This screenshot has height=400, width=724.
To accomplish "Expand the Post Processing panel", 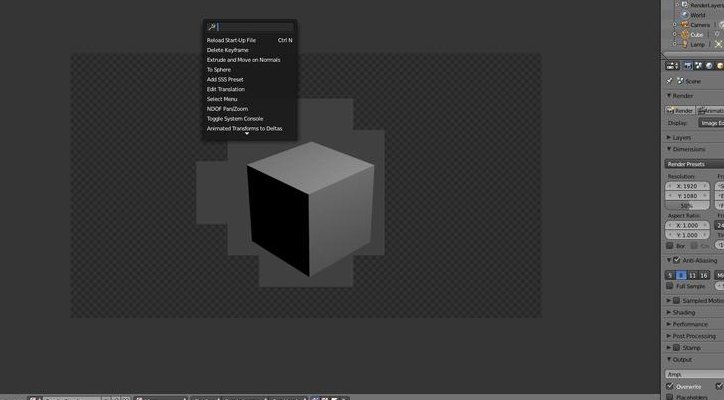I will point(669,336).
